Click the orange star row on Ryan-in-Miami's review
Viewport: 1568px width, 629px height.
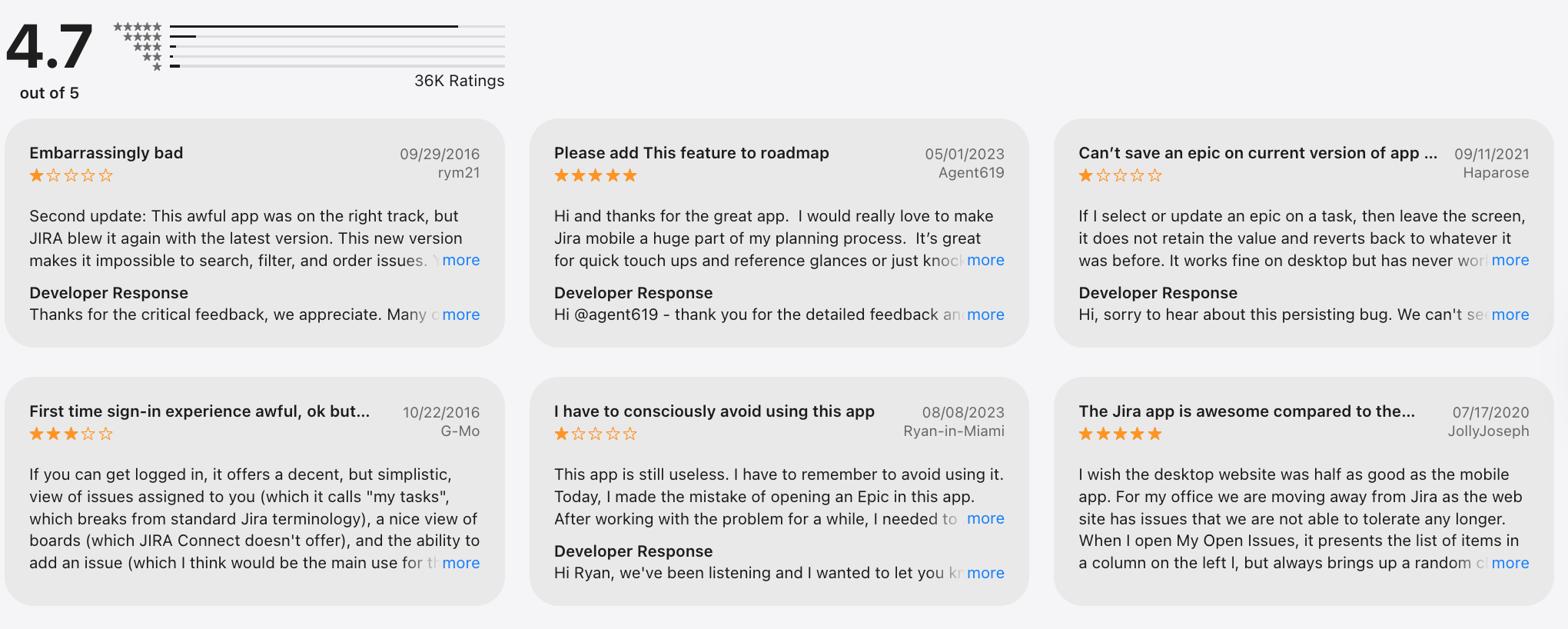596,434
